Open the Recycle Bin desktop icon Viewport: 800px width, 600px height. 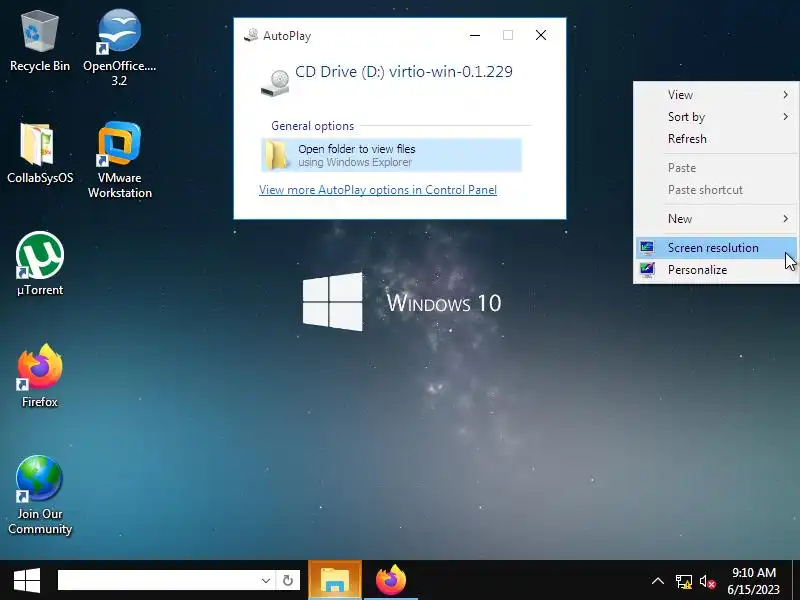tap(40, 42)
